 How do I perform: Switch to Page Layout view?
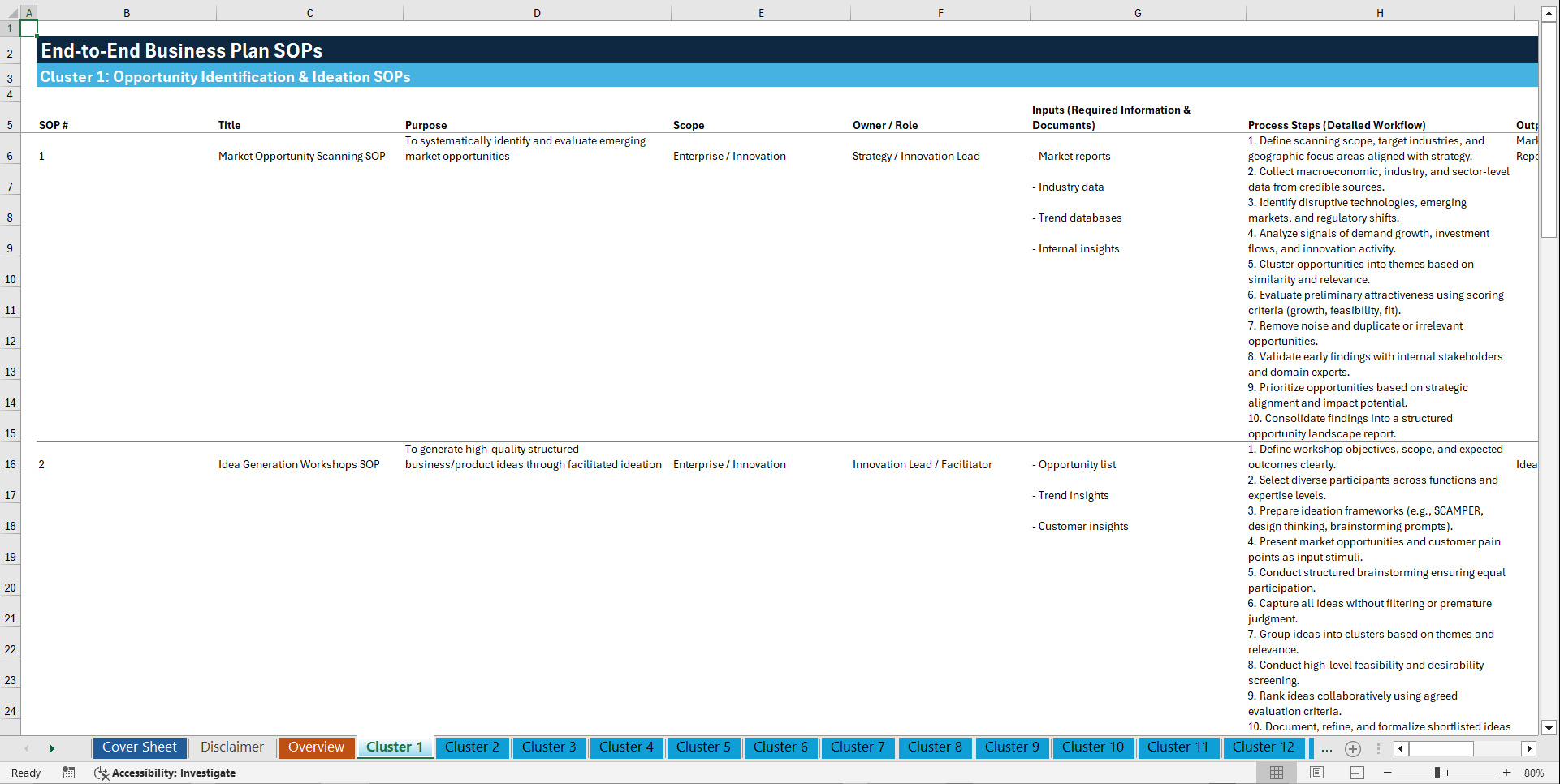point(1316,773)
